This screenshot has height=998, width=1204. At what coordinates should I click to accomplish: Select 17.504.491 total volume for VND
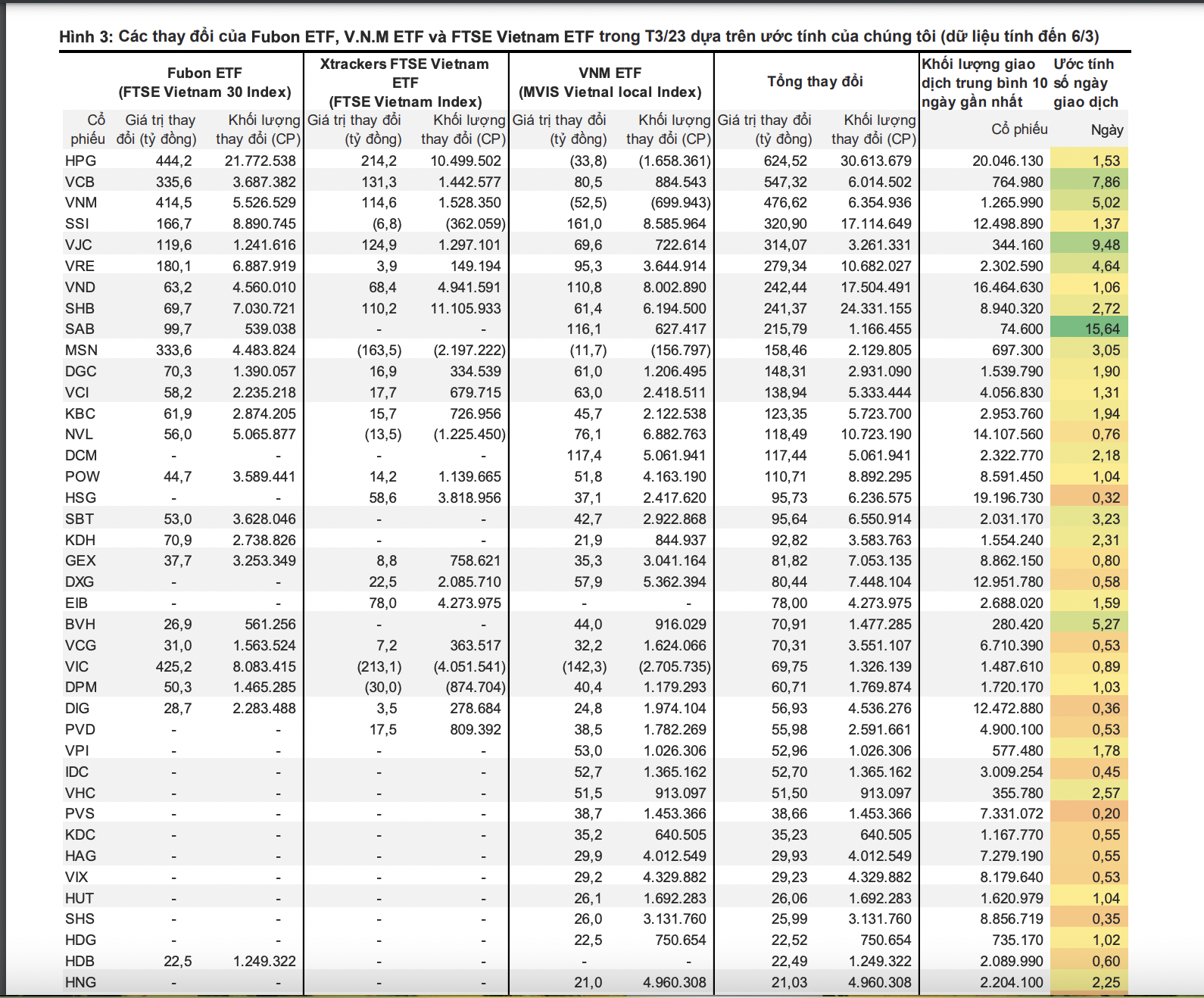[x=876, y=287]
